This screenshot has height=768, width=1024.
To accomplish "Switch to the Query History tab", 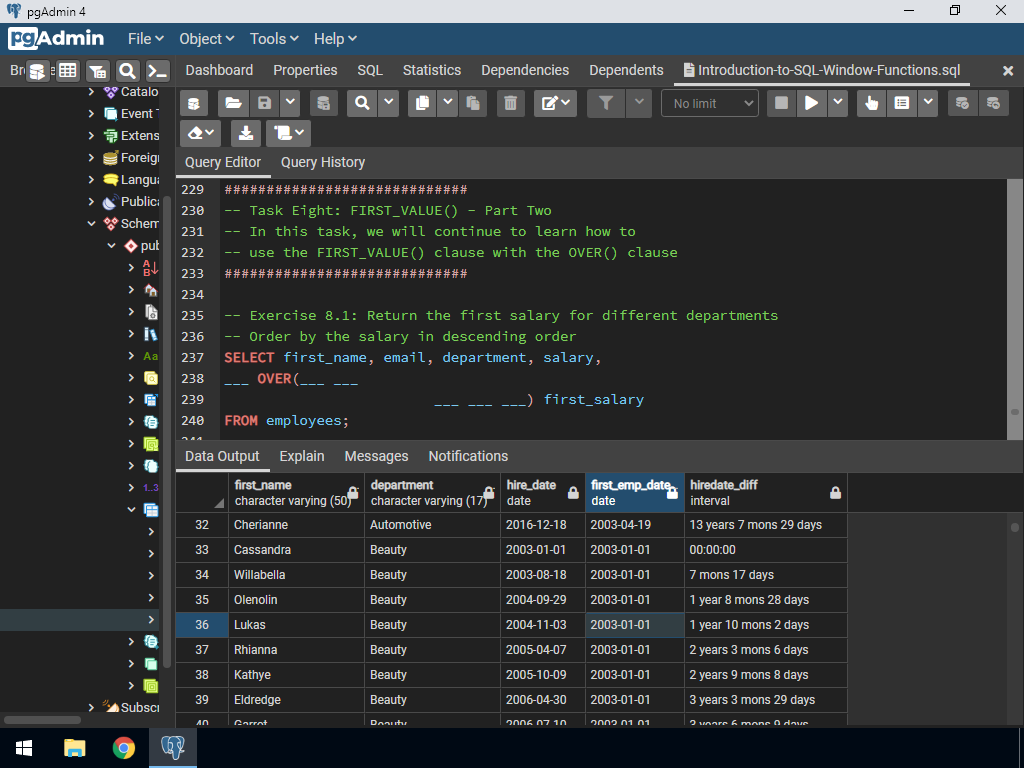I will coord(323,162).
